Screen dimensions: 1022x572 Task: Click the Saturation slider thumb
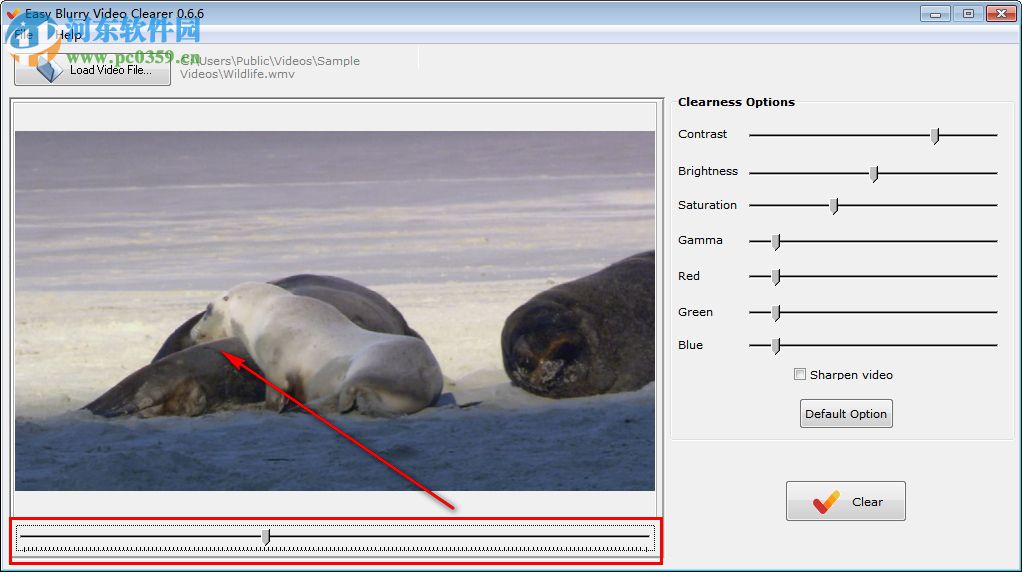click(x=834, y=206)
